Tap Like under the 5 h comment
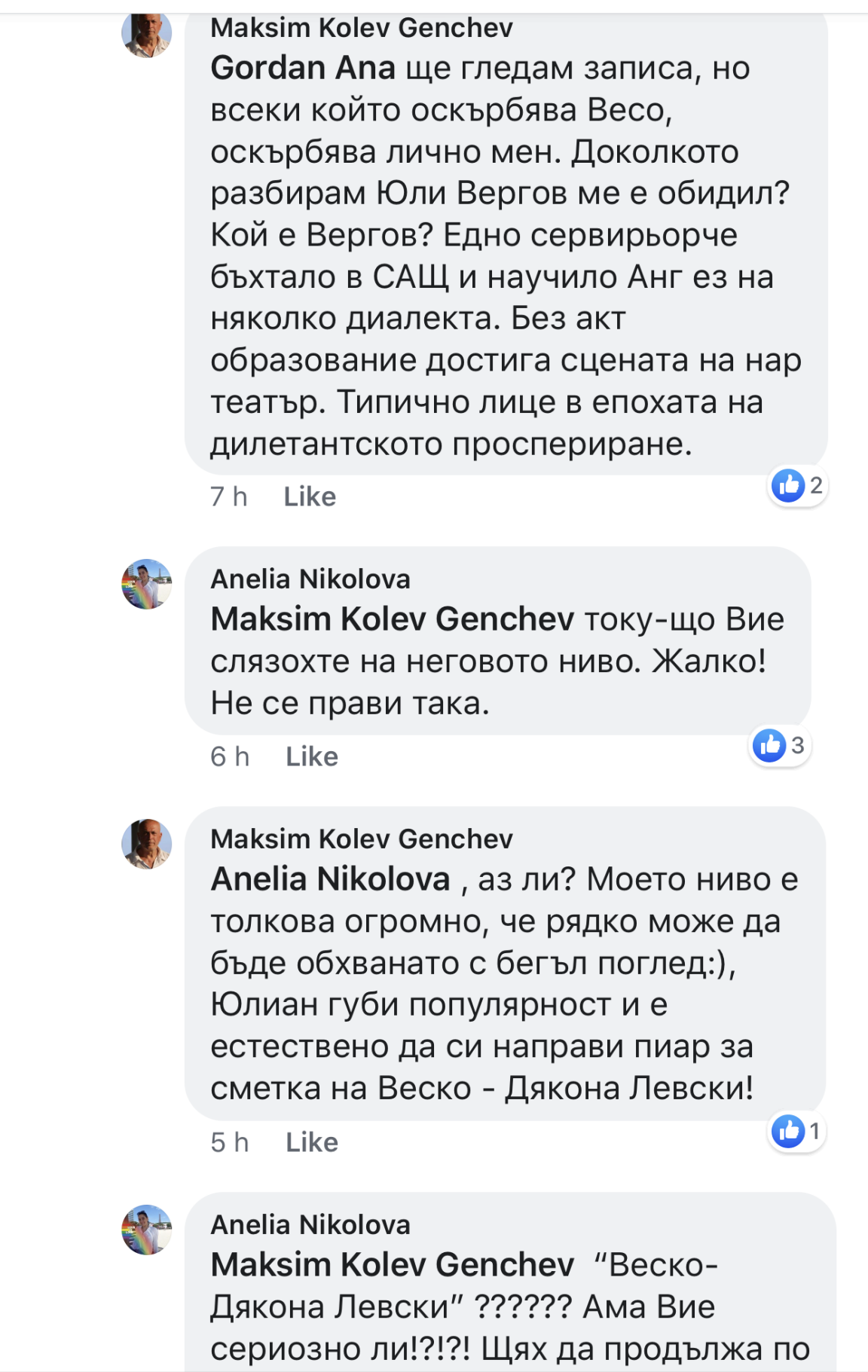Screen dimensions: 868x1372 point(312,1143)
